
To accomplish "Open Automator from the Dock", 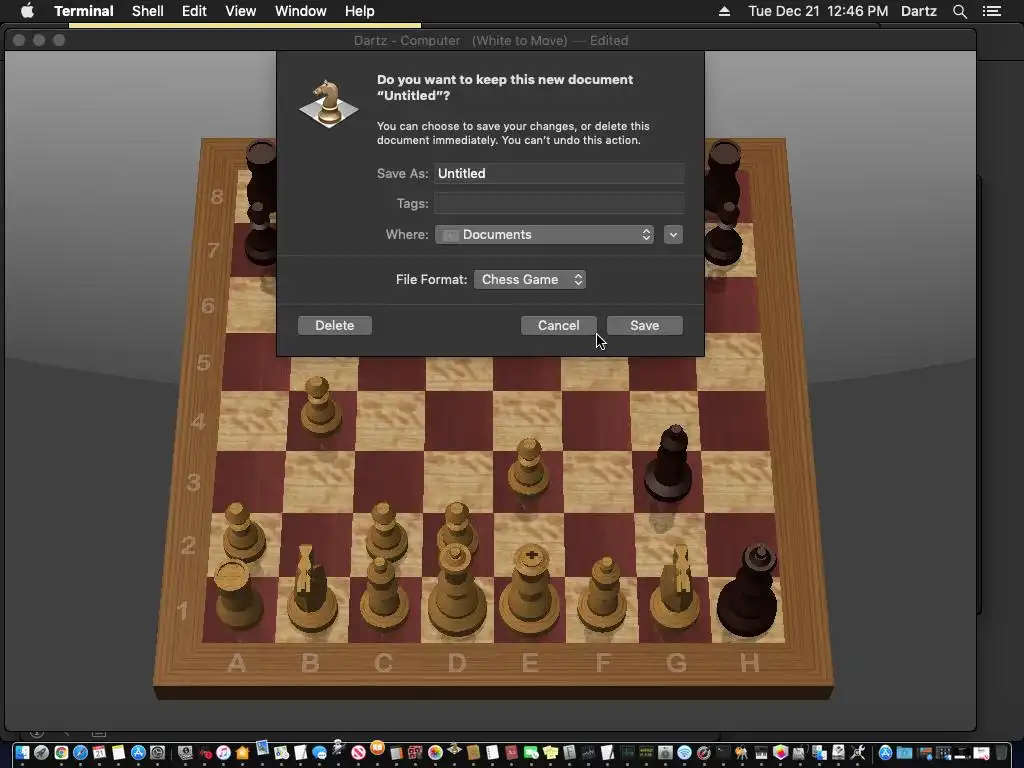I will point(338,748).
